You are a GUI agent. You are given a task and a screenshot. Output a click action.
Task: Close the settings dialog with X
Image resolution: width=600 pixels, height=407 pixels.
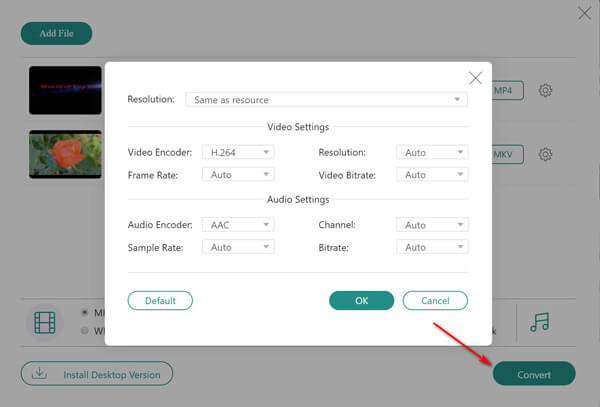tap(475, 77)
